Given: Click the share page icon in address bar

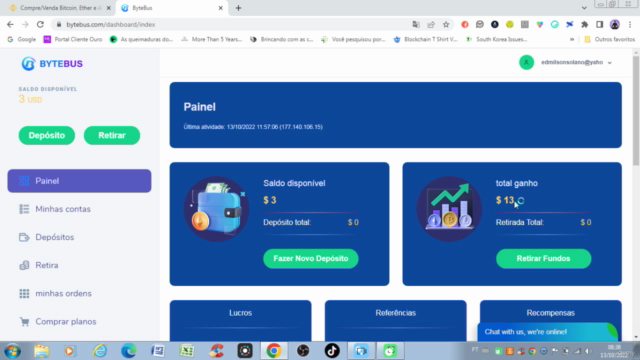Looking at the screenshot, I should [431, 24].
